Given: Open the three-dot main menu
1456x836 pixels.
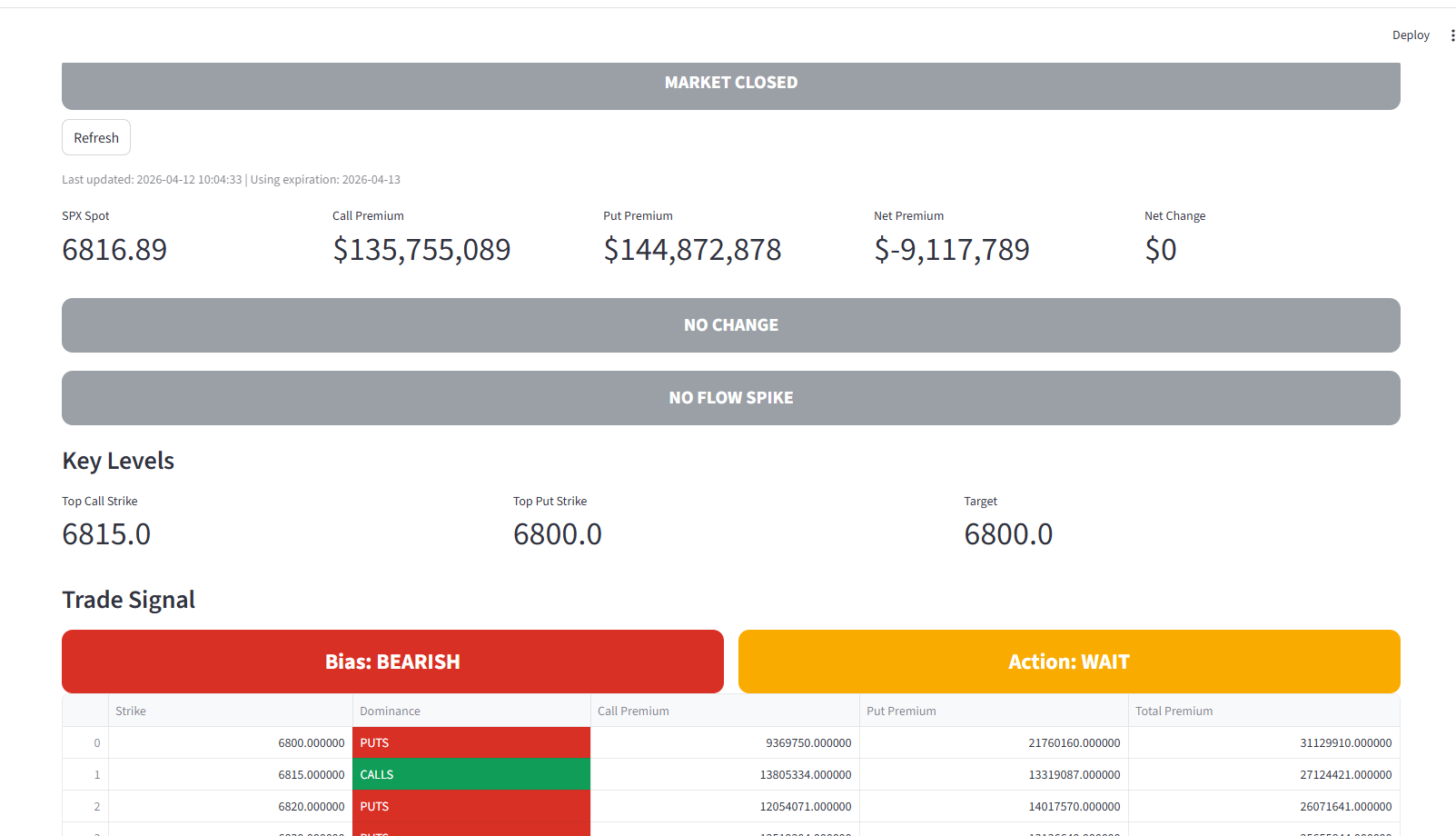Looking at the screenshot, I should (x=1451, y=35).
